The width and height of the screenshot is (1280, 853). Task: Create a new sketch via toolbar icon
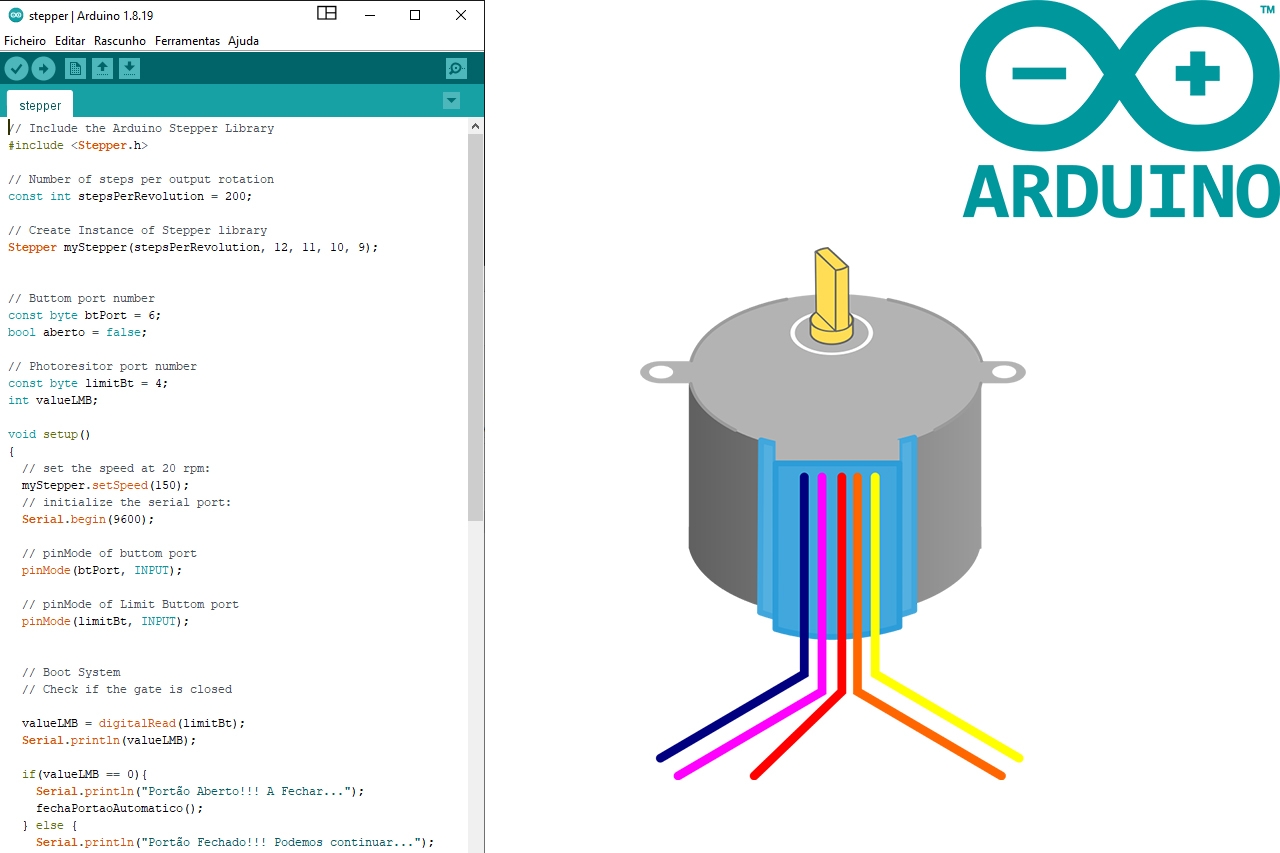pyautogui.click(x=75, y=68)
